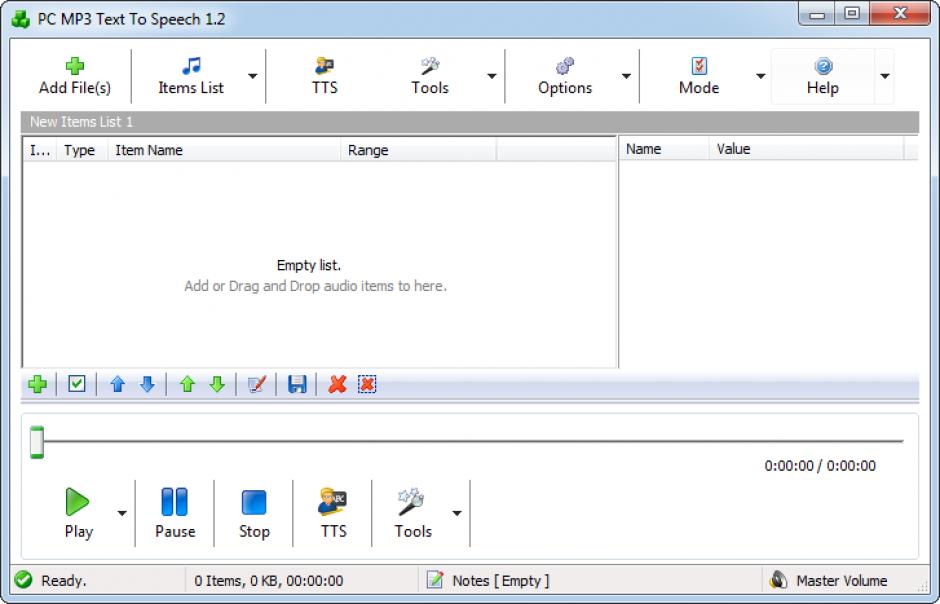Toggle the check-all items checkbox icon
Screen dimensions: 940x604
click(x=77, y=383)
